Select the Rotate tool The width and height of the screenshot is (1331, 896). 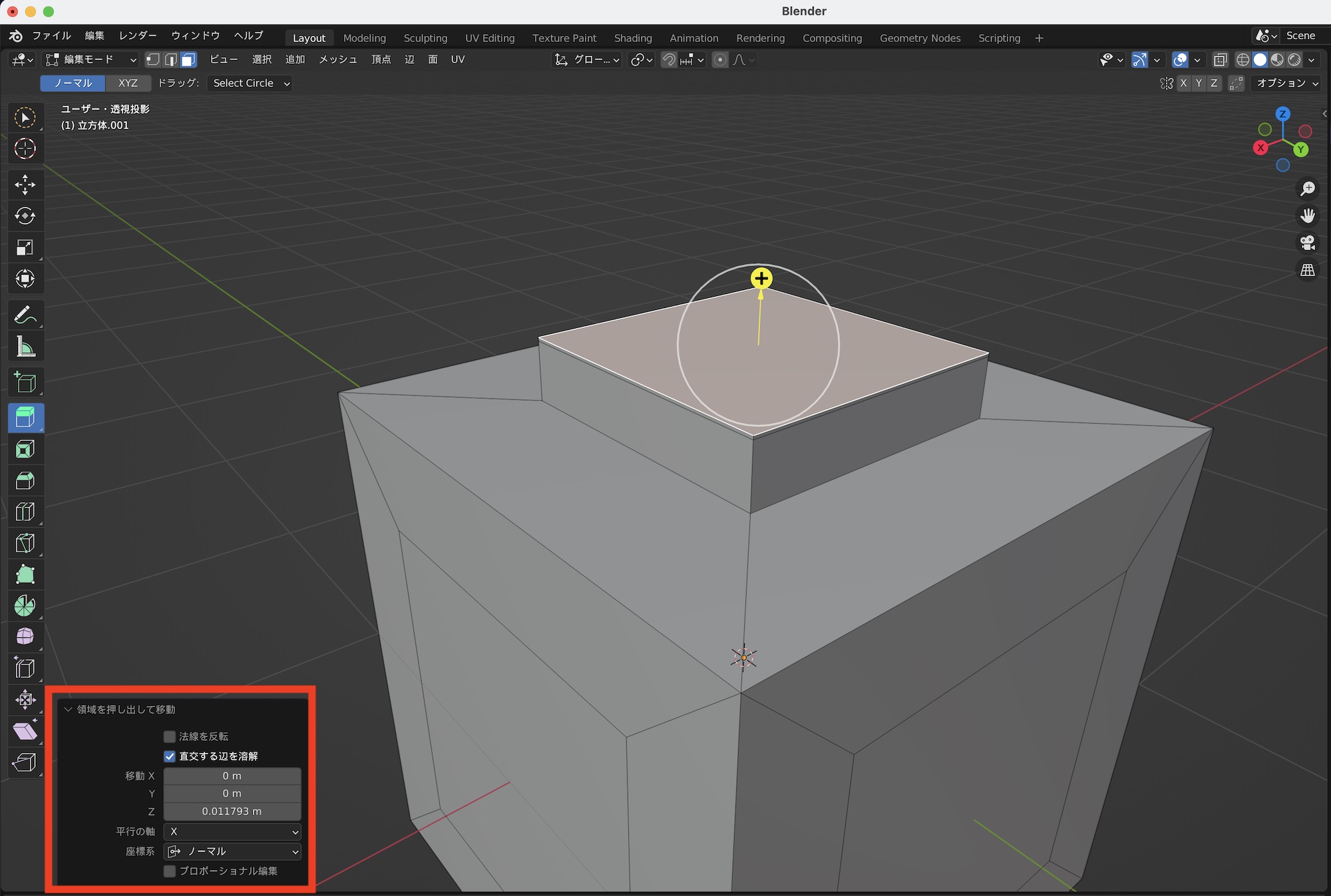(x=25, y=216)
